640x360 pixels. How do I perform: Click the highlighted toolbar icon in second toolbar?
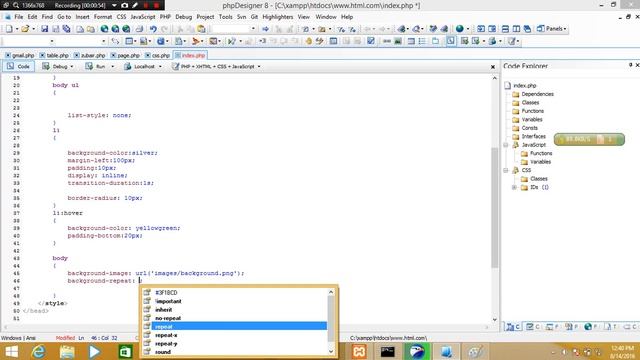coord(450,41)
